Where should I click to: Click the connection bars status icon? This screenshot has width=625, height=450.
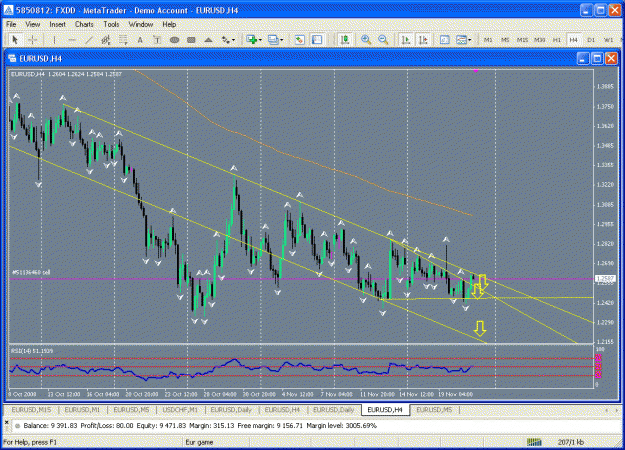535,442
